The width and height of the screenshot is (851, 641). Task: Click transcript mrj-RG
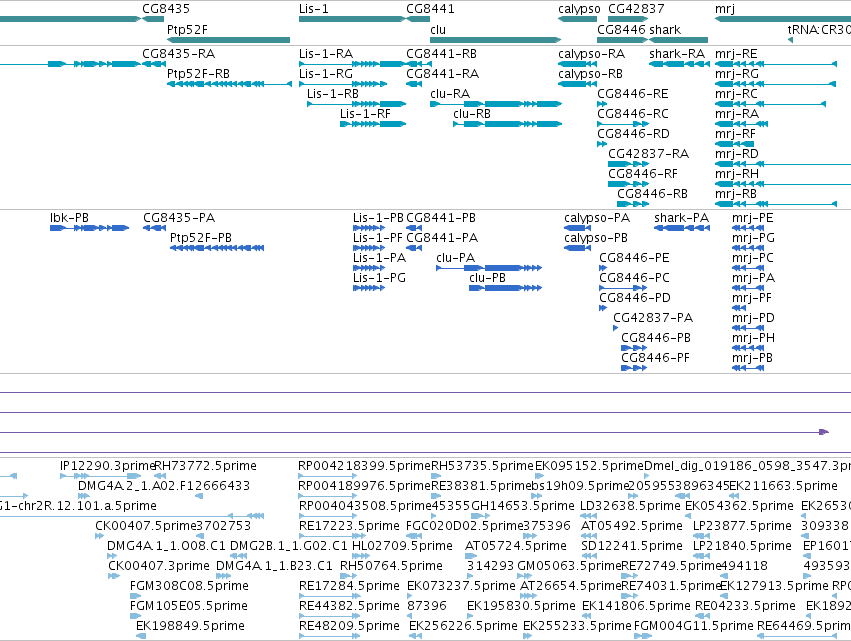coord(776,84)
